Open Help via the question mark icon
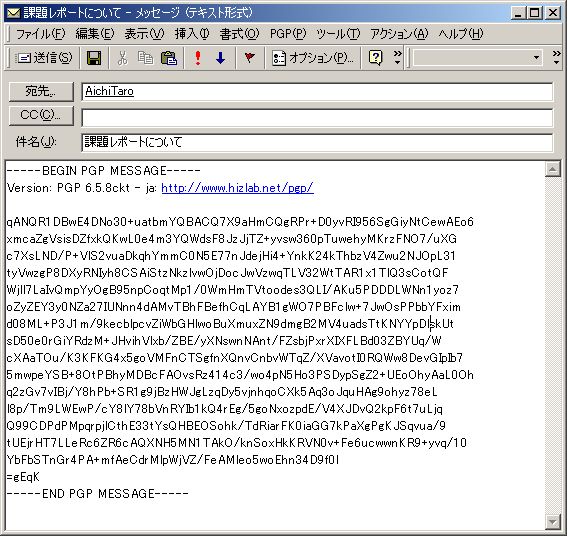This screenshot has width=567, height=536. (x=375, y=58)
